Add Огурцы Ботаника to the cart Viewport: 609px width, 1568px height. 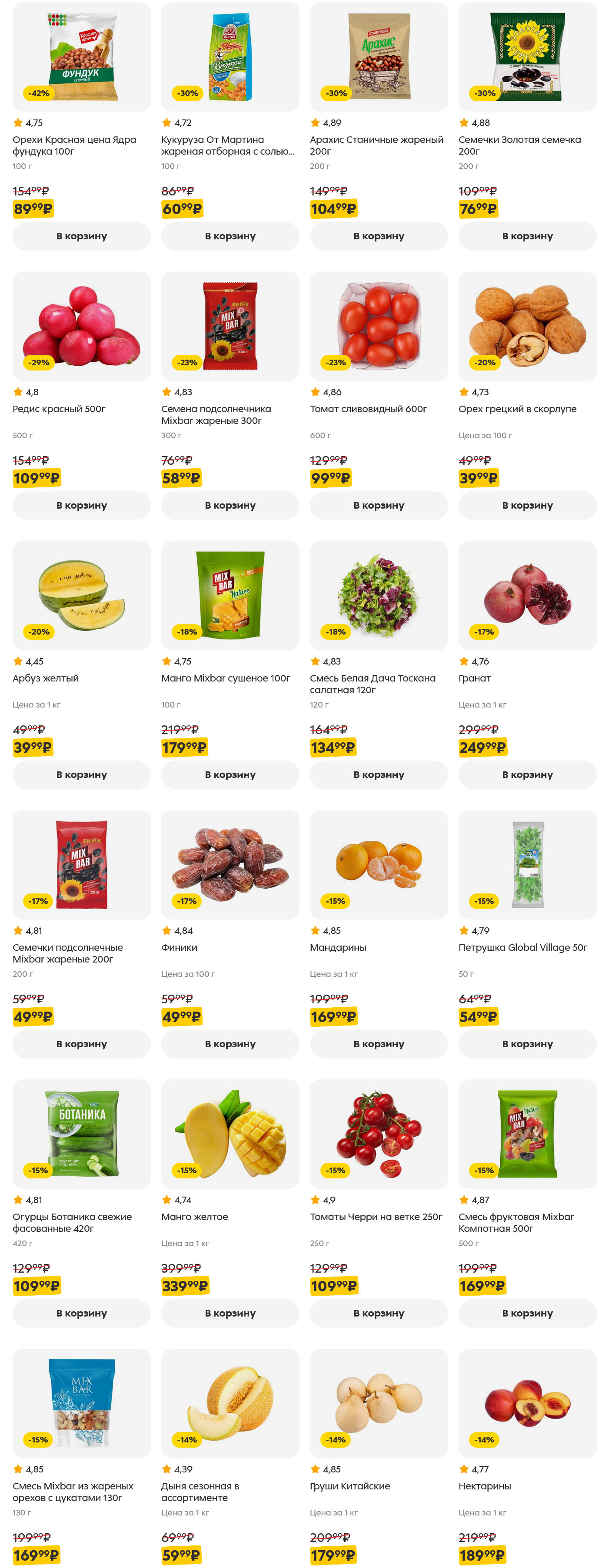coord(81,1313)
